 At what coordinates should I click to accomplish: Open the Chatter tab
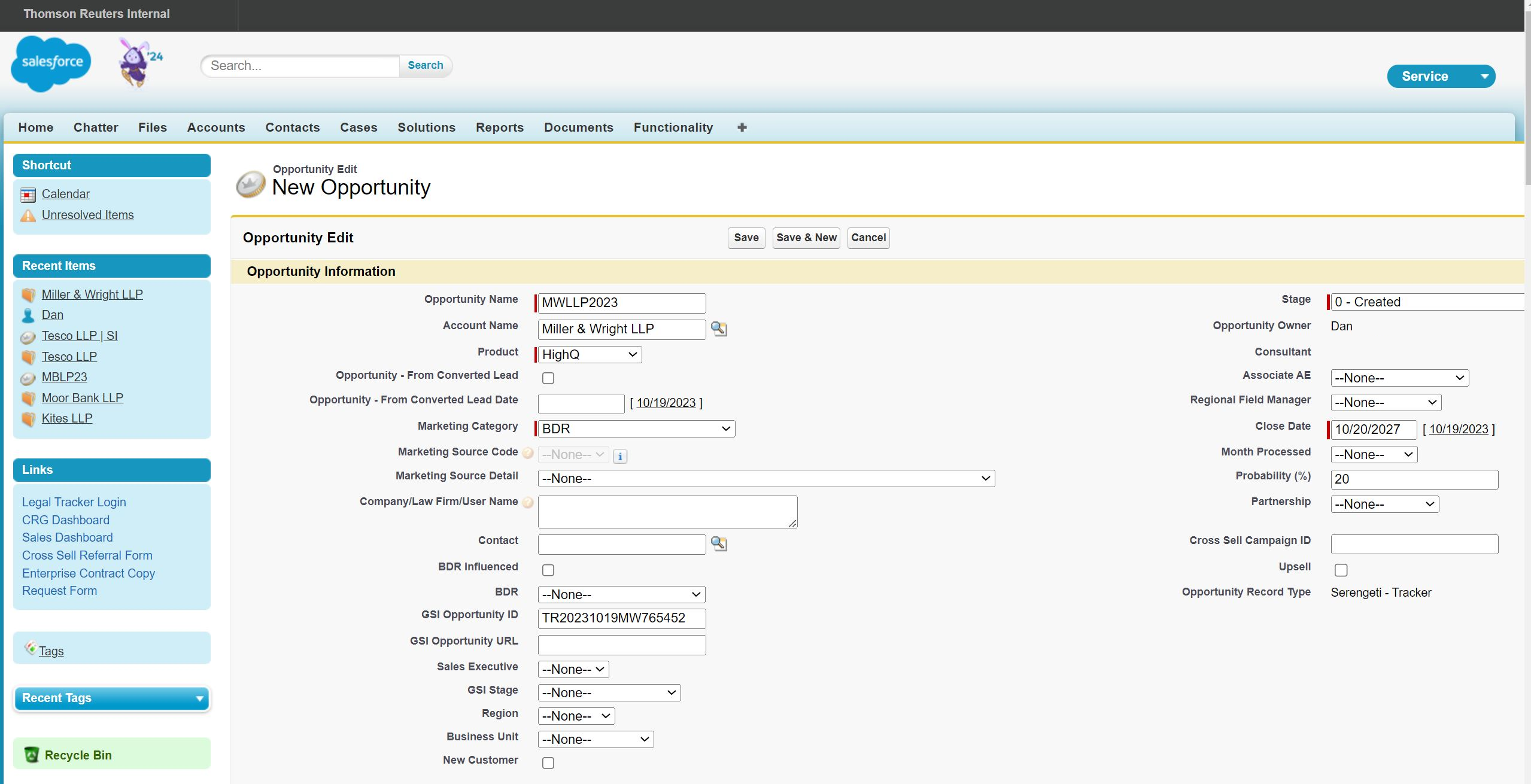coord(96,127)
